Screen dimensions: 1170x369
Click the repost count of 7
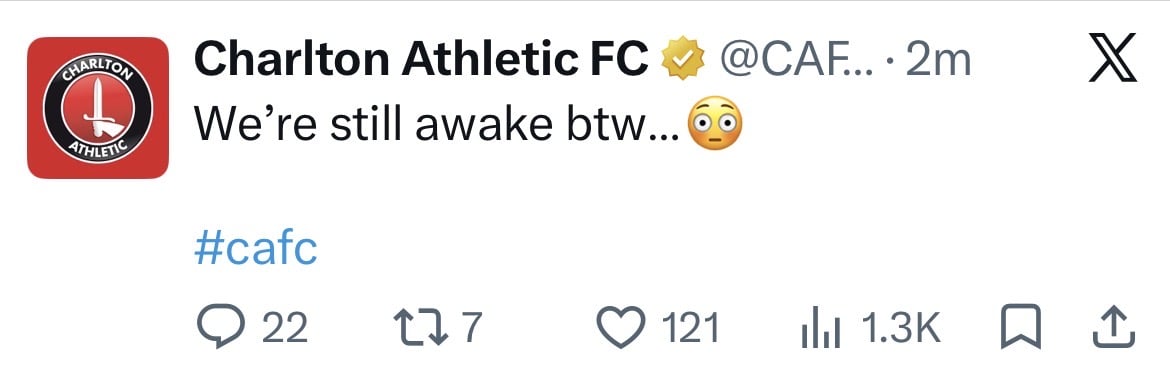pyautogui.click(x=472, y=328)
